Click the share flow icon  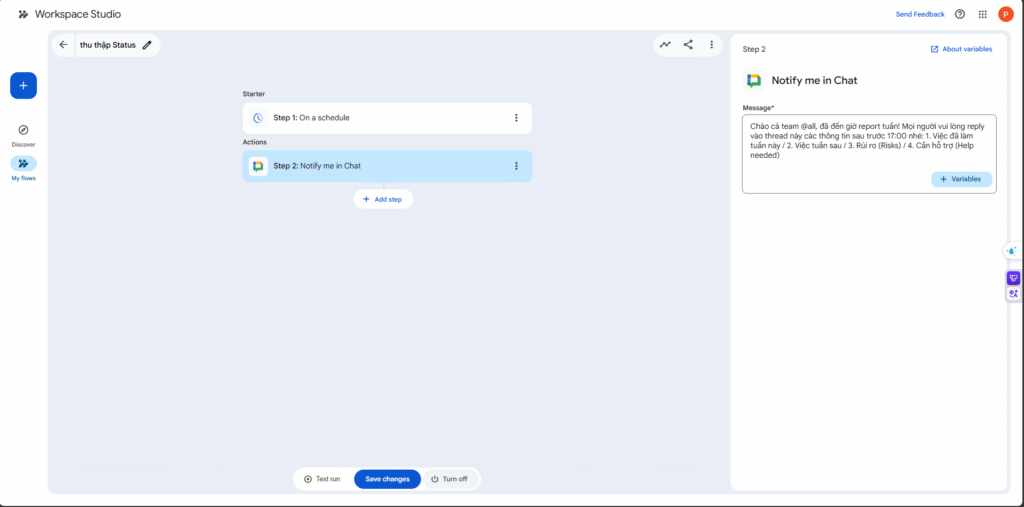(x=688, y=45)
